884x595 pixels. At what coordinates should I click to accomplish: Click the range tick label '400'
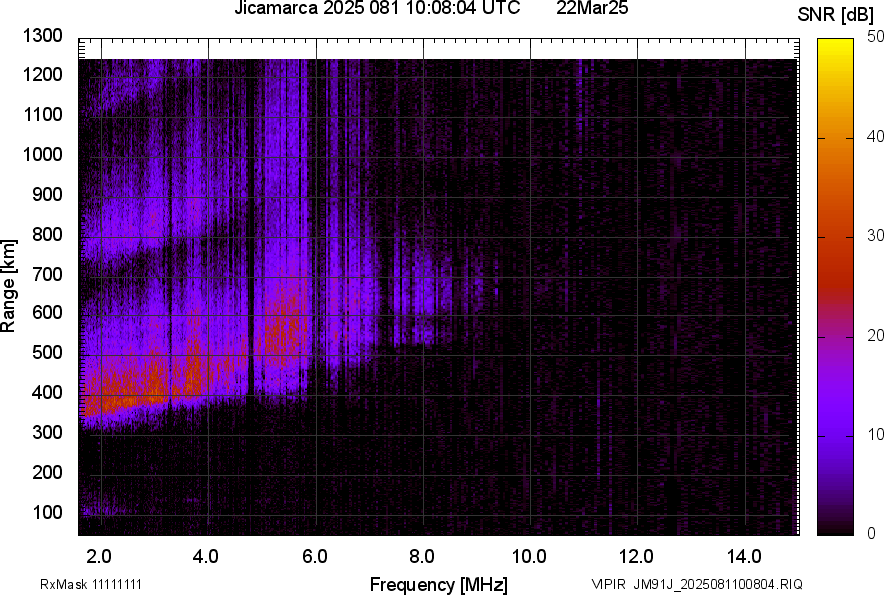pyautogui.click(x=47, y=392)
